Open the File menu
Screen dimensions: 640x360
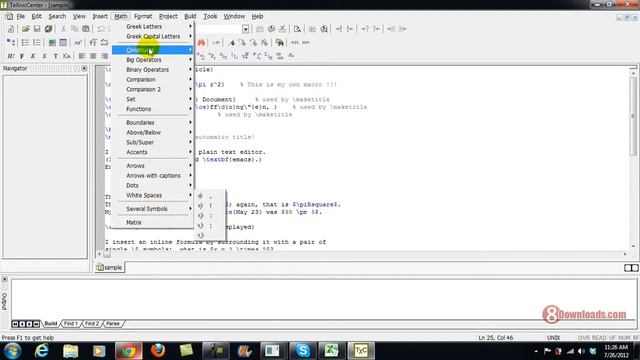point(20,16)
